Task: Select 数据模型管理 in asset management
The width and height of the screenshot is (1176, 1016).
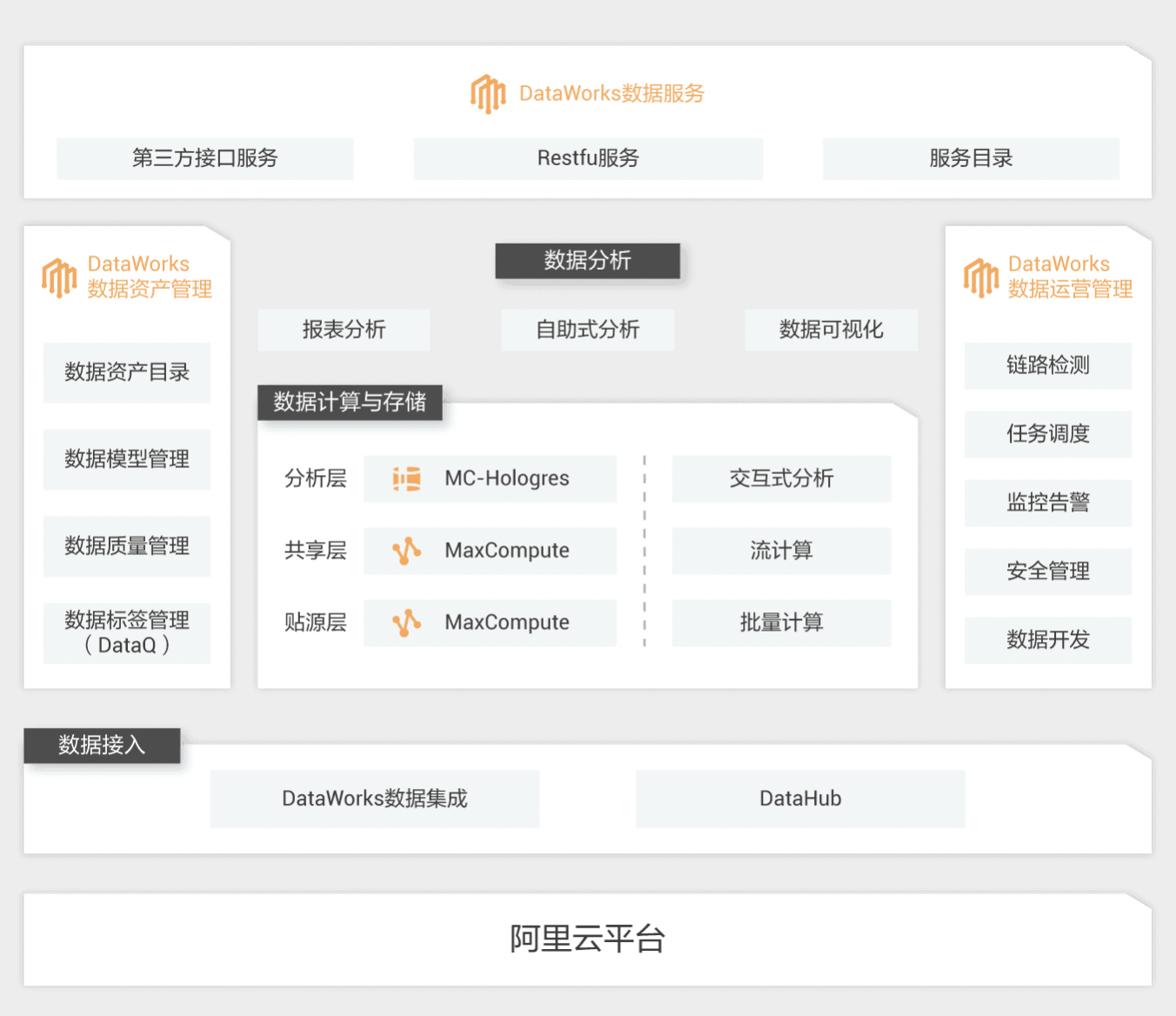Action: [127, 459]
